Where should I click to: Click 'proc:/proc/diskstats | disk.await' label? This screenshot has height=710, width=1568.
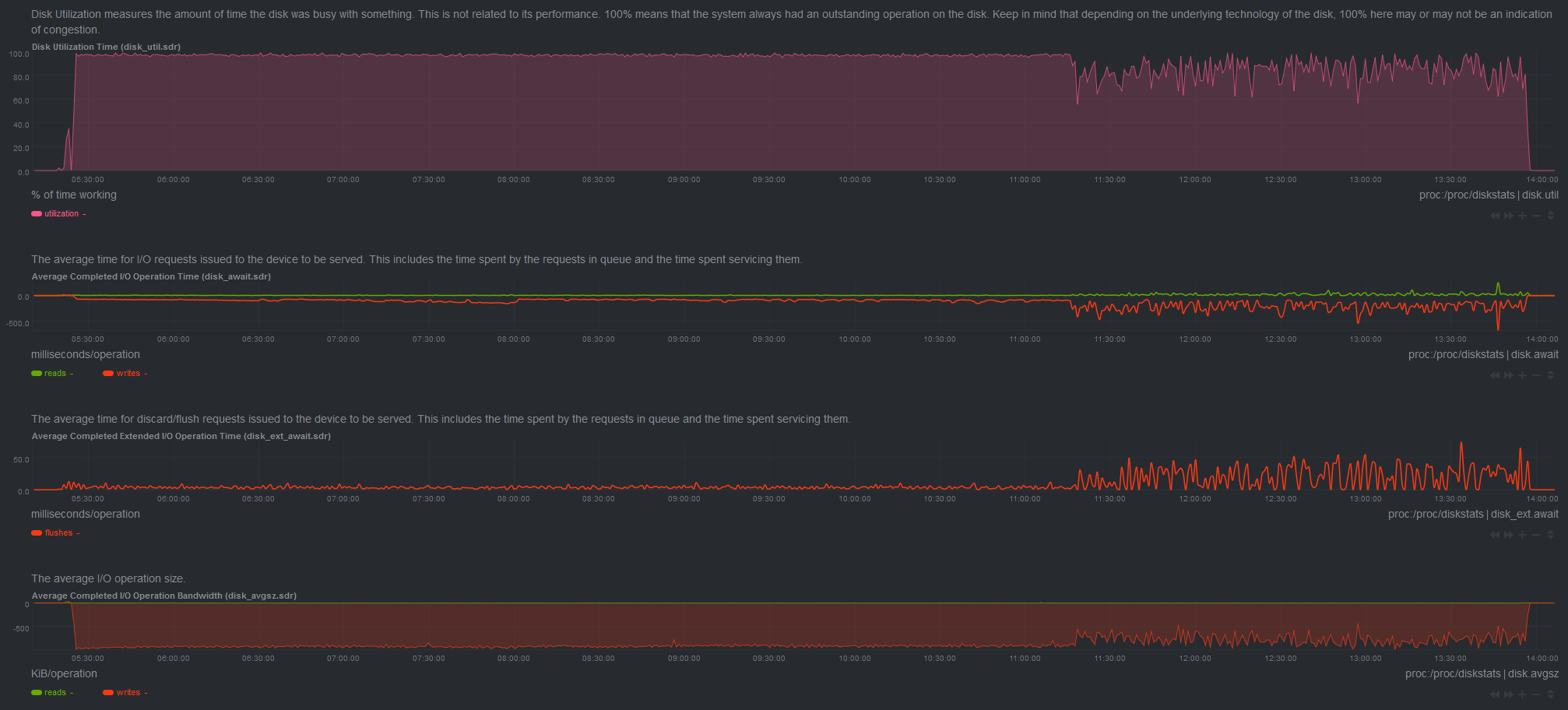(1483, 354)
